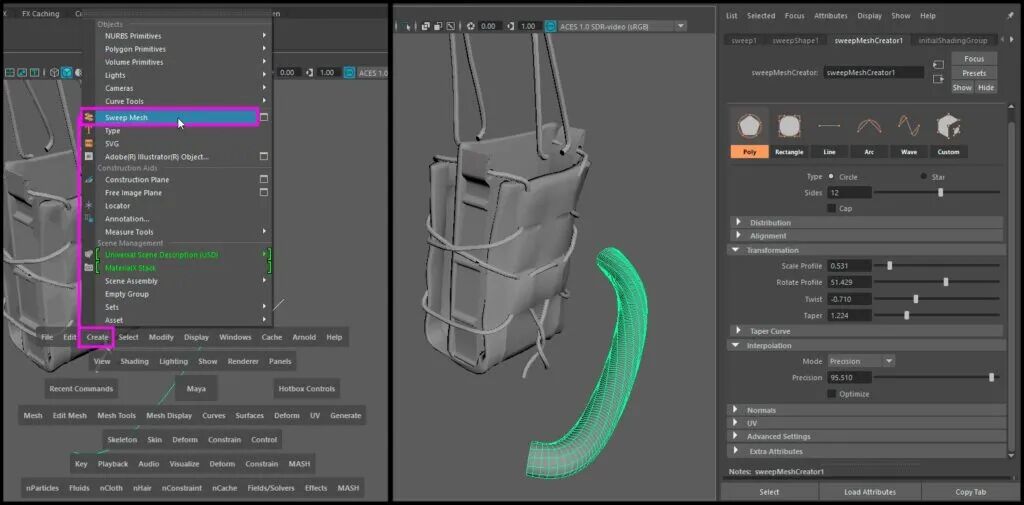
Task: Open the Mode Precision dropdown
Action: click(861, 361)
